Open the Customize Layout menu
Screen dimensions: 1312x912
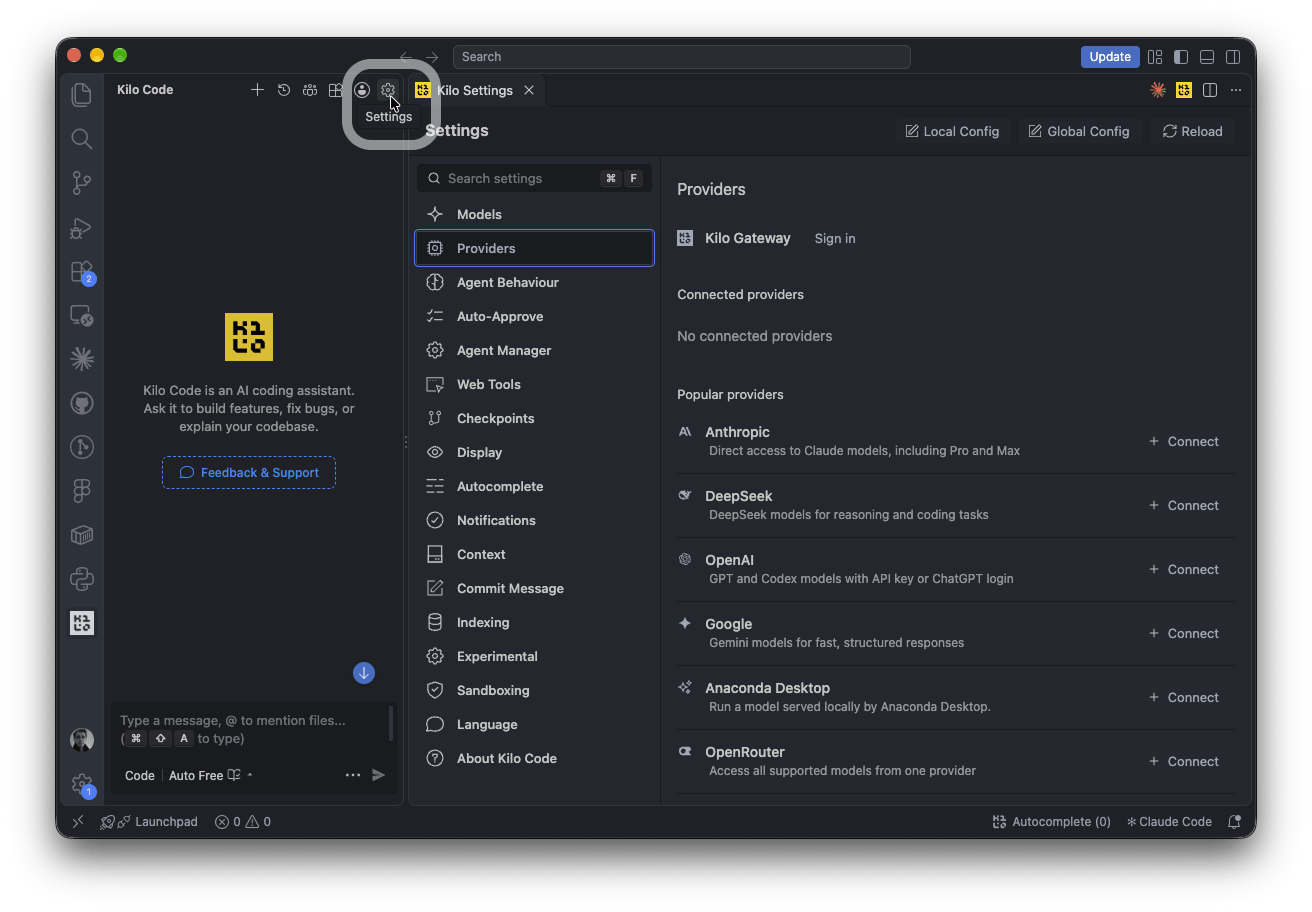click(x=1155, y=57)
